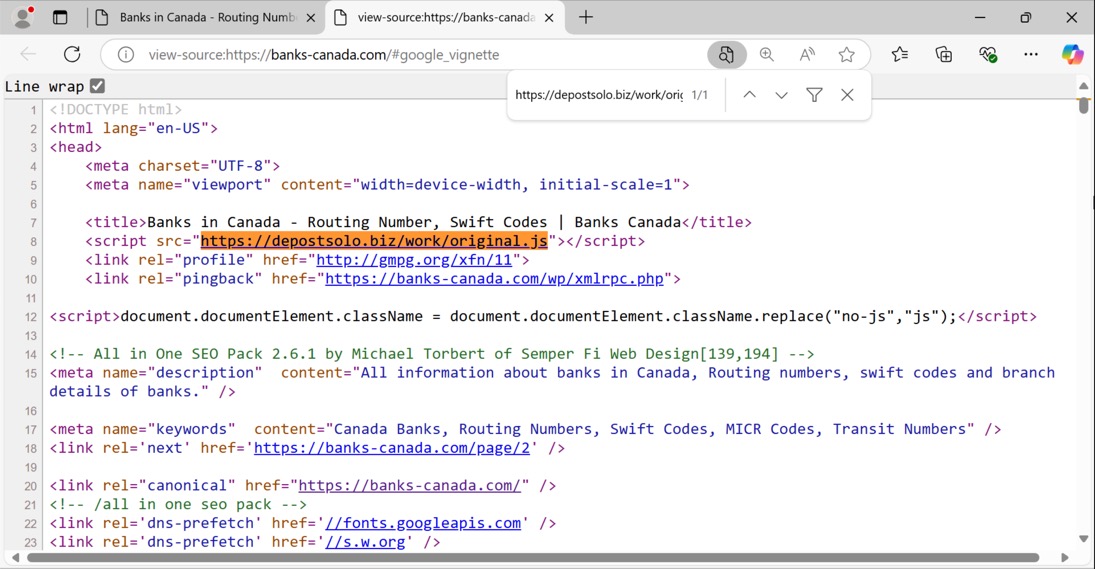Open the s.w.org link
This screenshot has width=1095, height=569.
[365, 542]
